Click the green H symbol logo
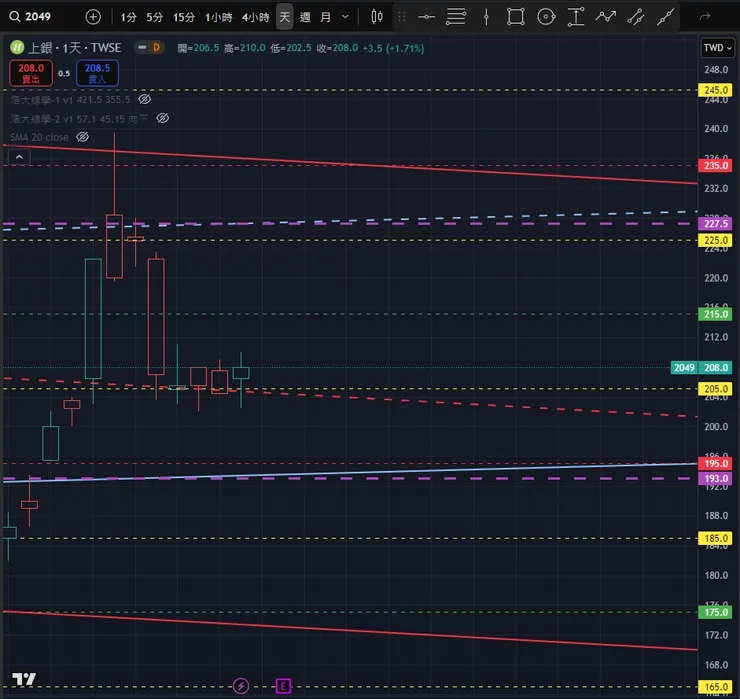The width and height of the screenshot is (740, 699). coord(17,47)
